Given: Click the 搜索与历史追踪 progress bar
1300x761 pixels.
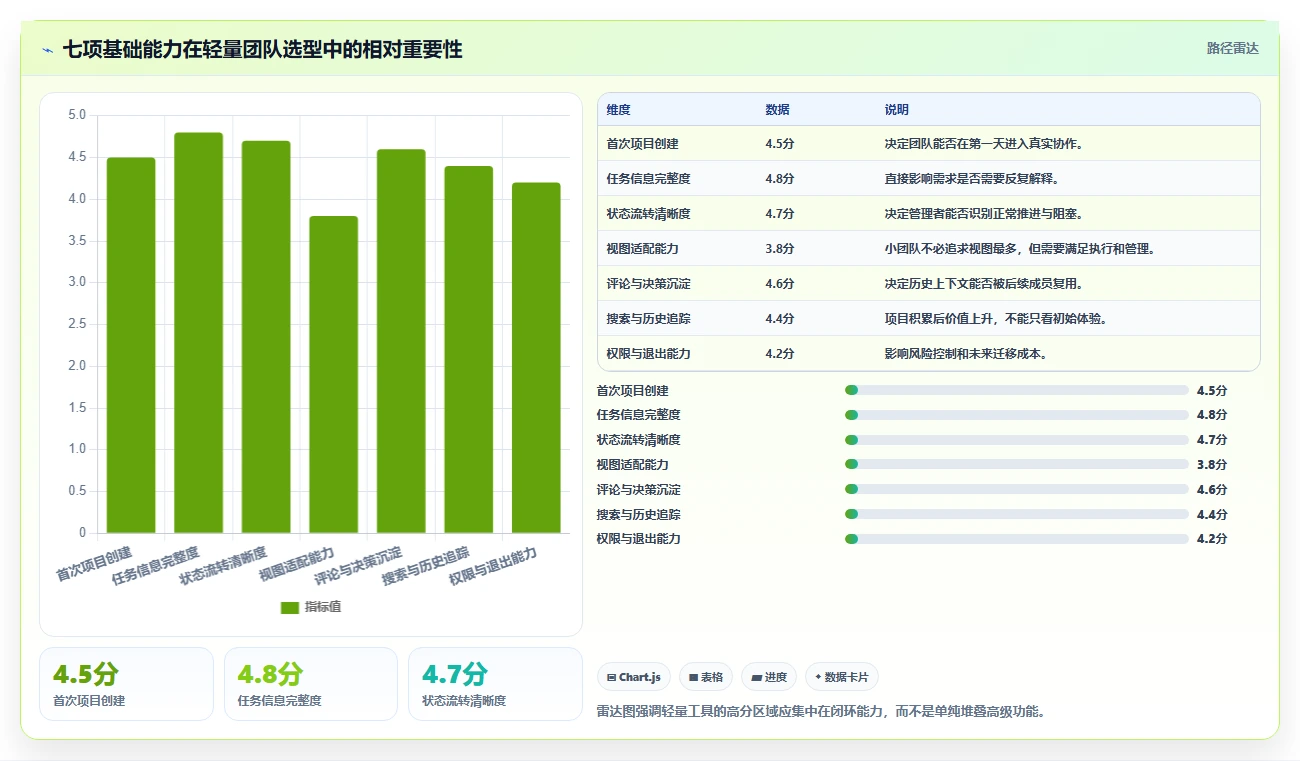Looking at the screenshot, I should tap(1016, 514).
